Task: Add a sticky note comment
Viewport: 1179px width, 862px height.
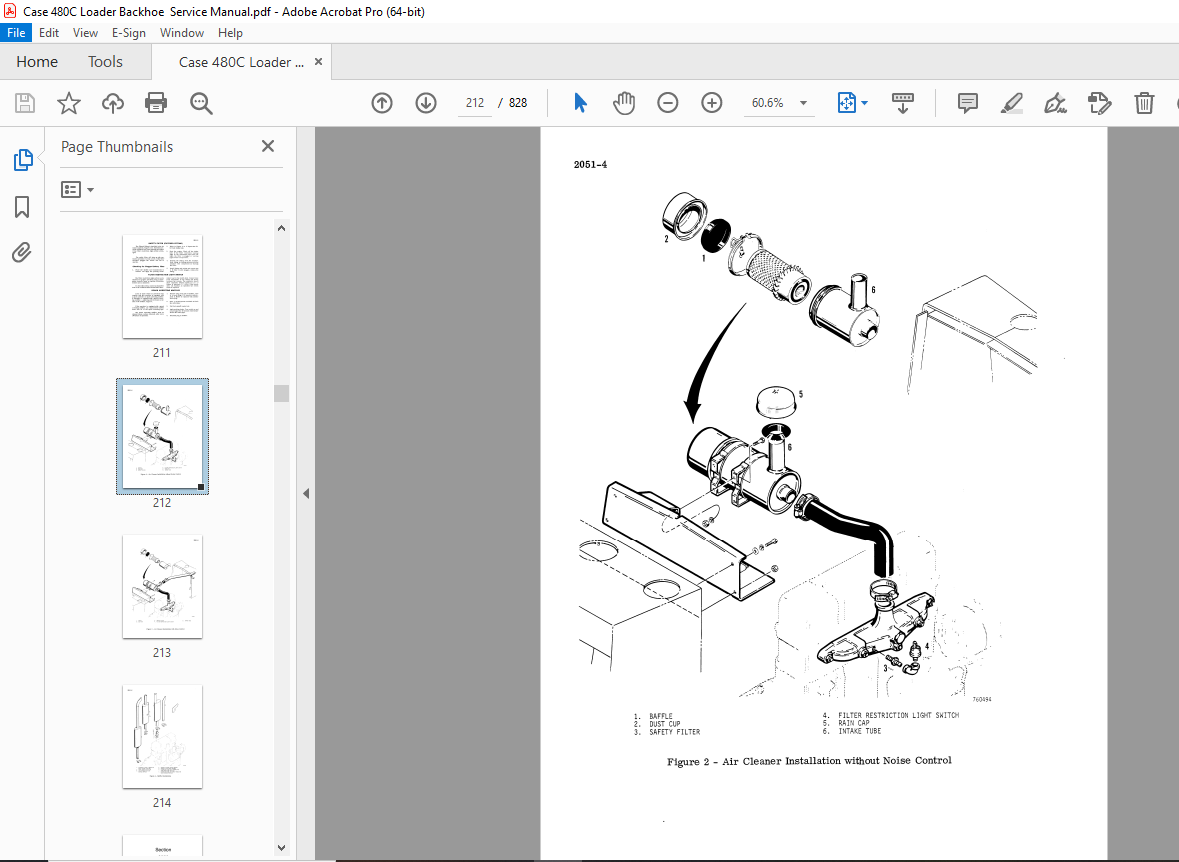Action: coord(968,103)
